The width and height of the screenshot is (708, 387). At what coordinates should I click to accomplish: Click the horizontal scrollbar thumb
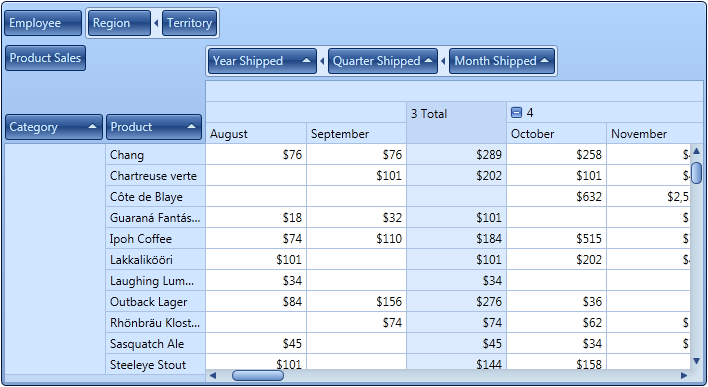(258, 375)
